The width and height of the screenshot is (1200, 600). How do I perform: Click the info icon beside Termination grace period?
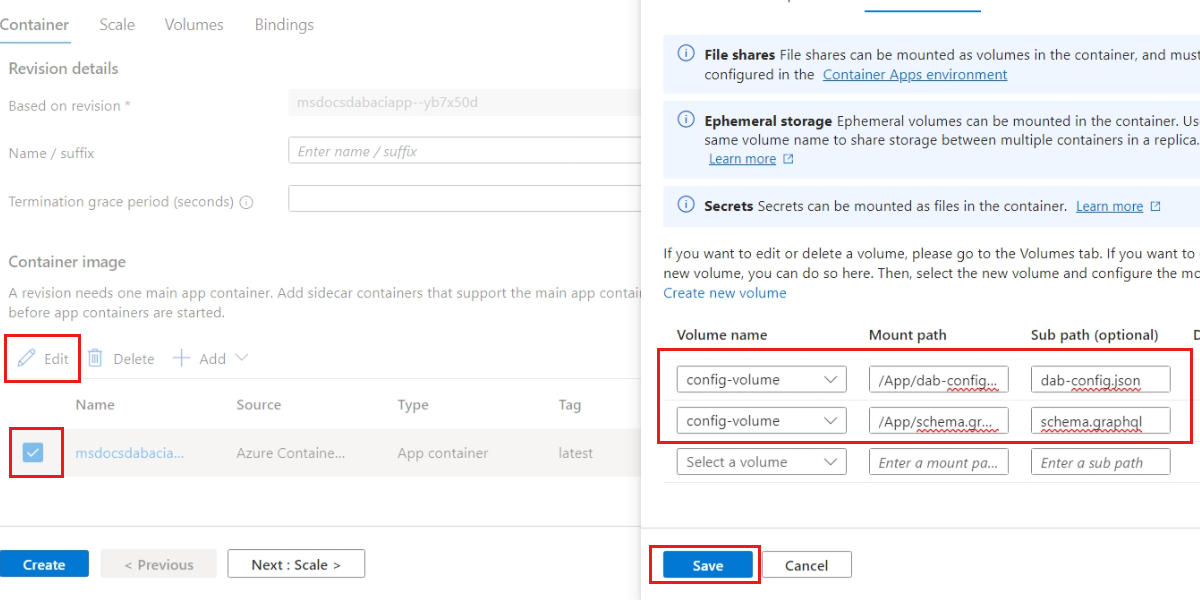247,201
